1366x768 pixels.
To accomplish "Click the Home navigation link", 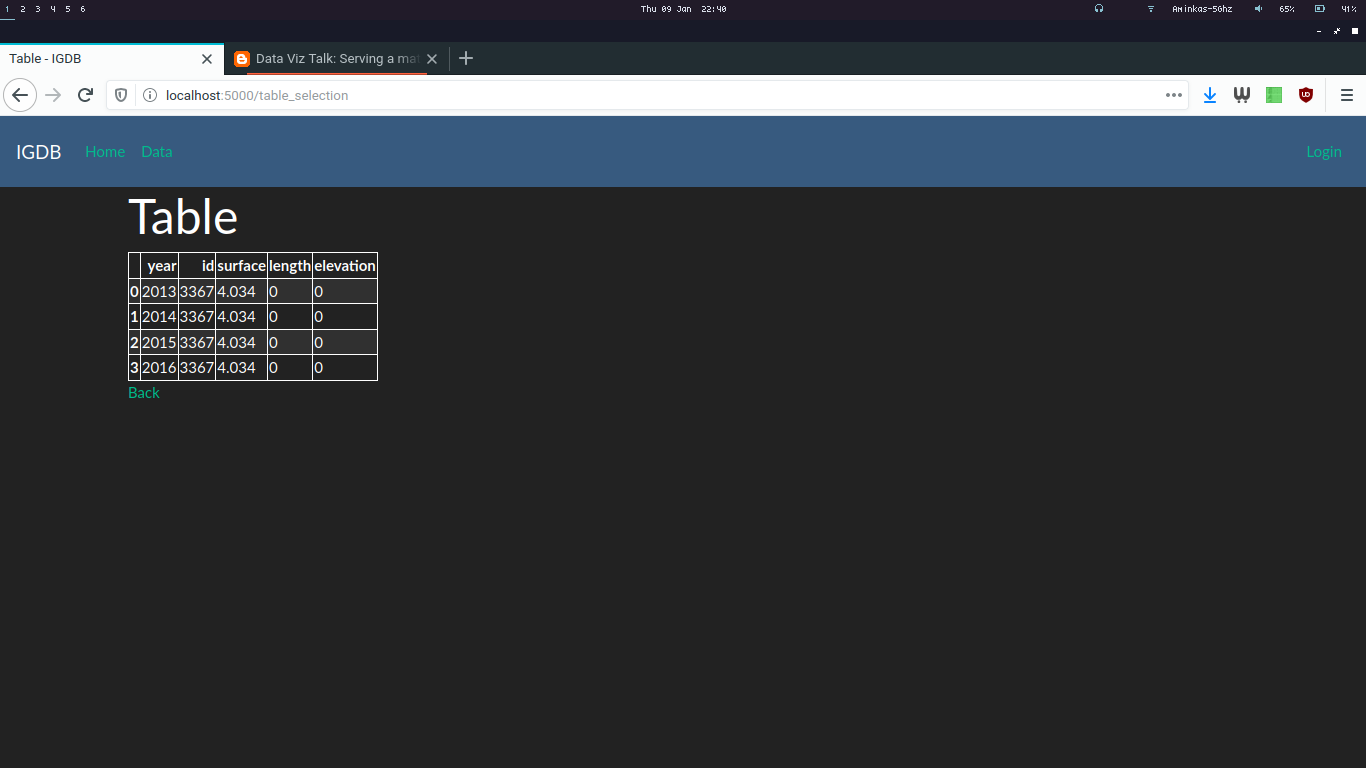I will [105, 152].
